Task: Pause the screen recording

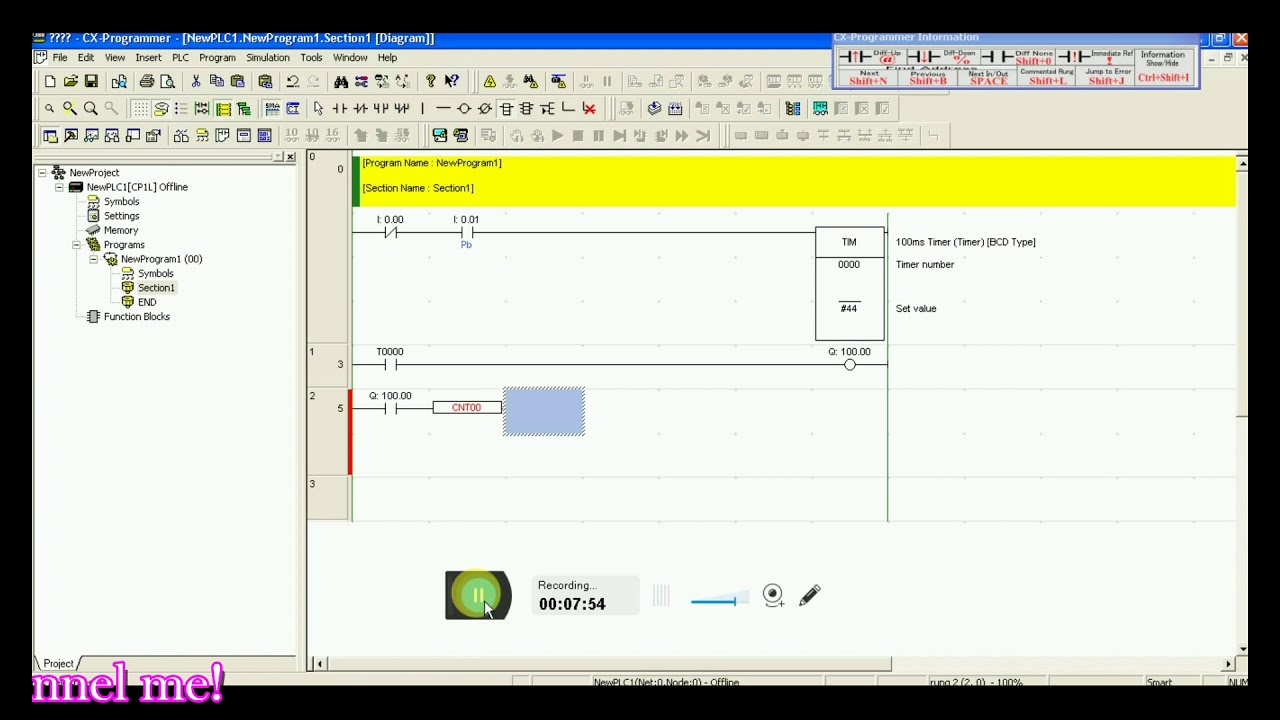Action: pyautogui.click(x=478, y=595)
